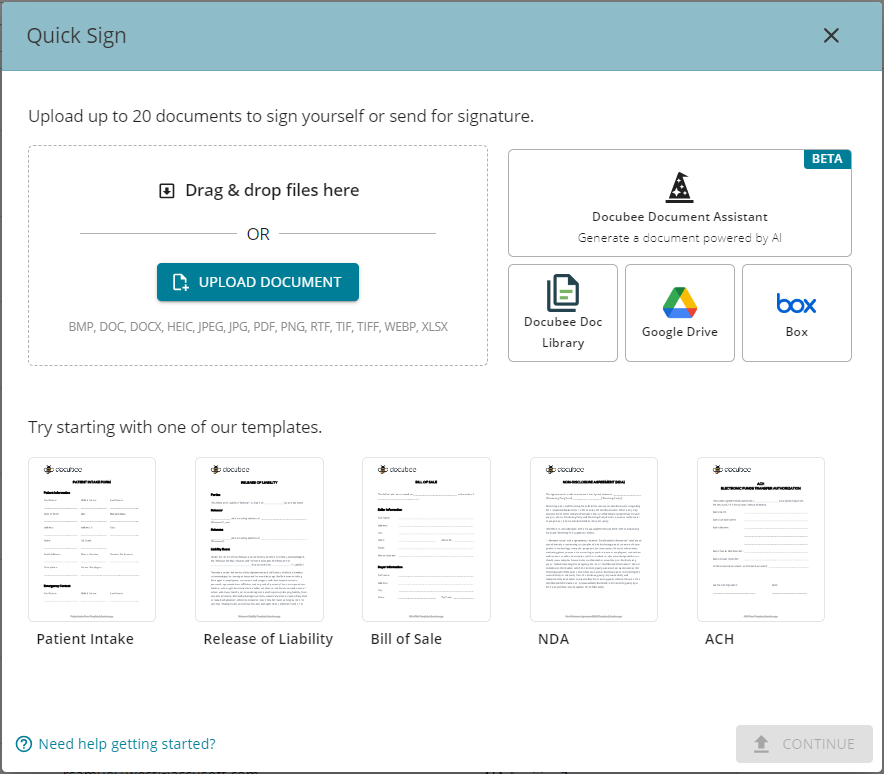The width and height of the screenshot is (884, 774).
Task: Click the NDA label text
Action: point(554,639)
